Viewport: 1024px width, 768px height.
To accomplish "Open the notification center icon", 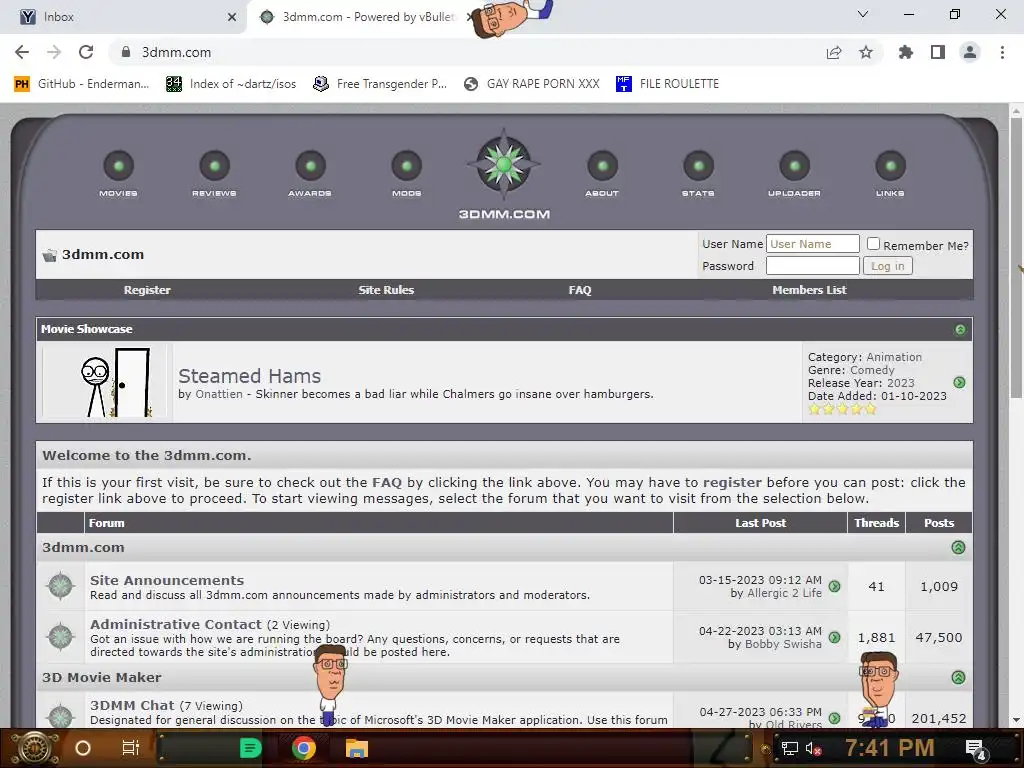I will click(976, 749).
